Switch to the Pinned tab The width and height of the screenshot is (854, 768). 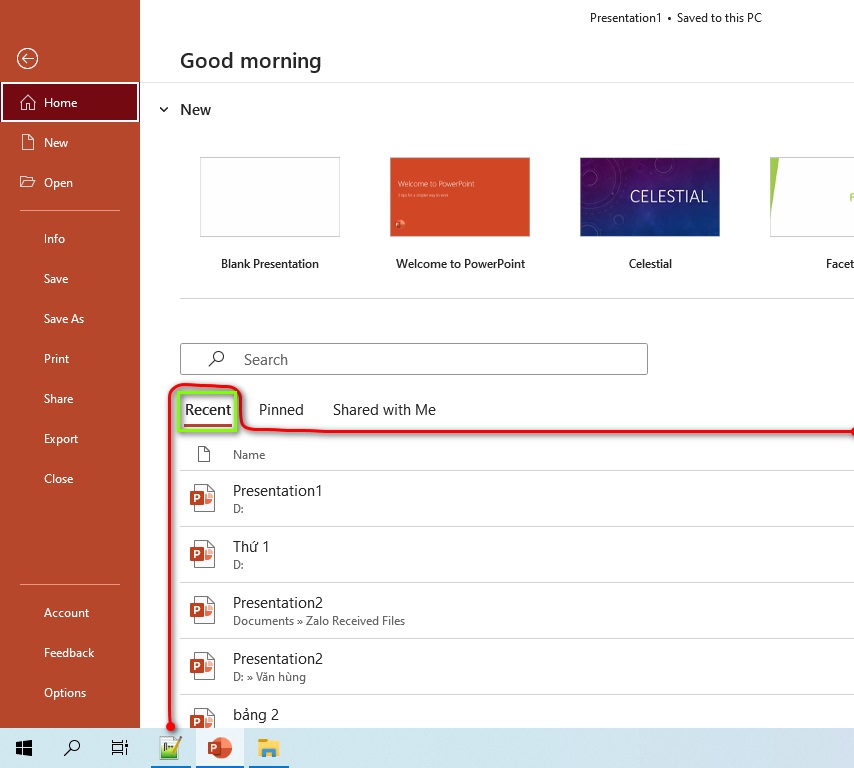point(281,410)
